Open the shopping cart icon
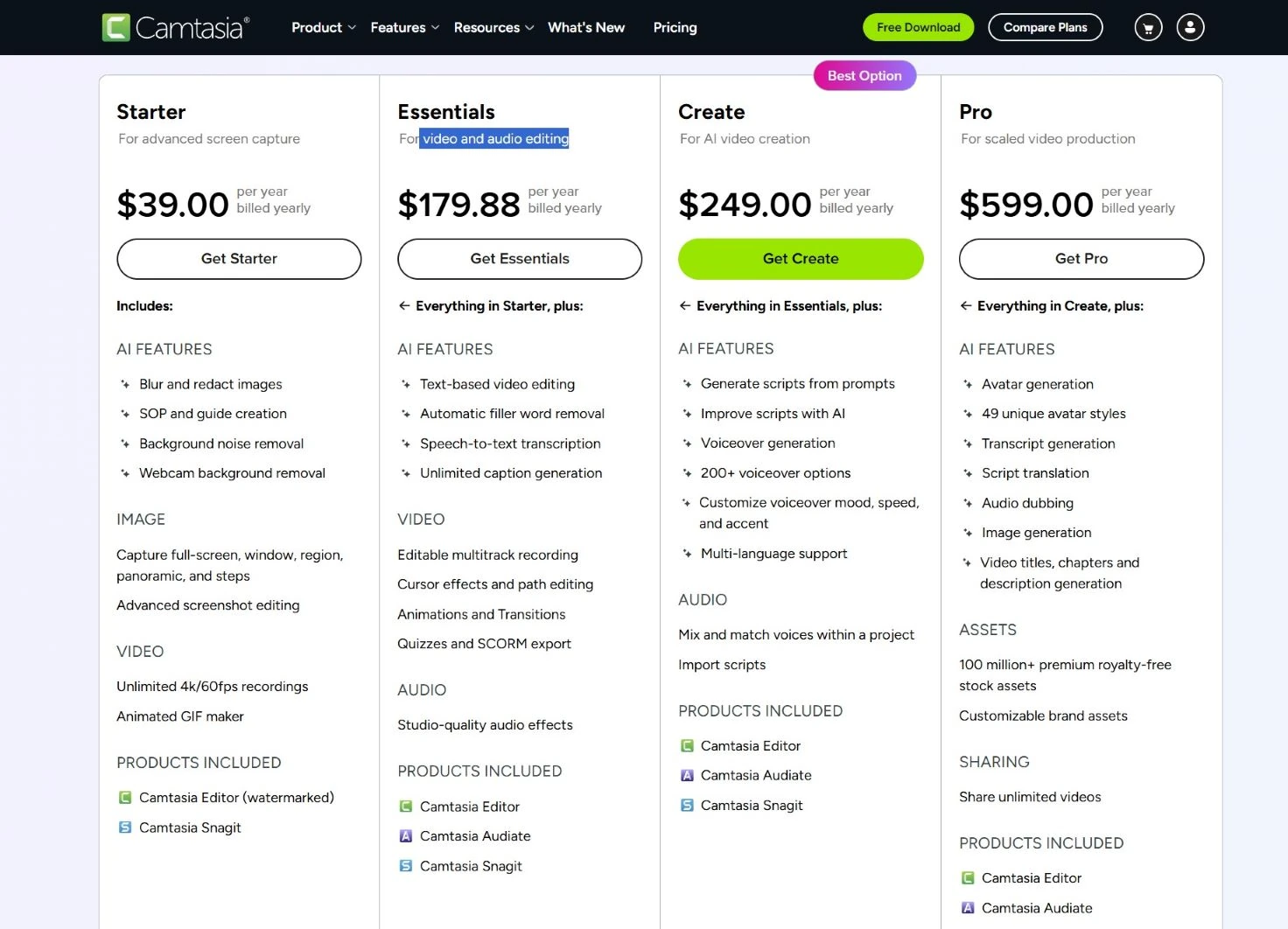This screenshot has height=929, width=1288. click(x=1147, y=27)
